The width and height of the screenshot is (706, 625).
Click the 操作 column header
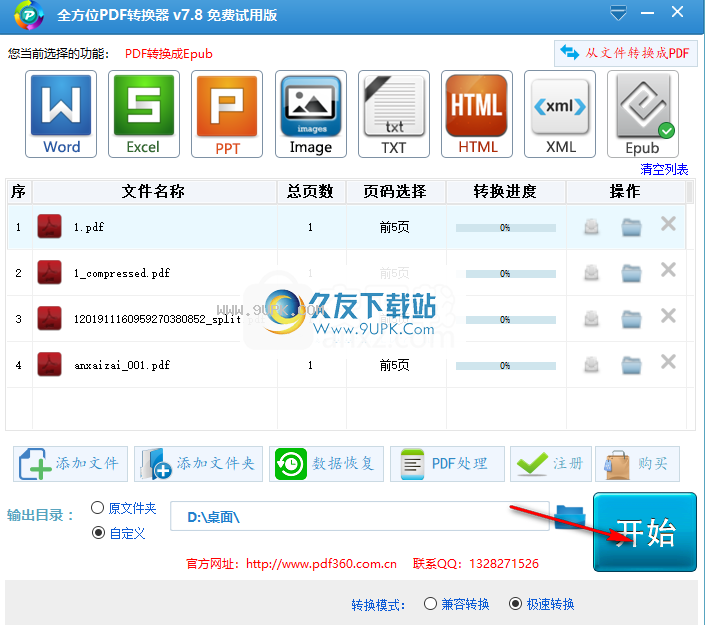[x=625, y=191]
